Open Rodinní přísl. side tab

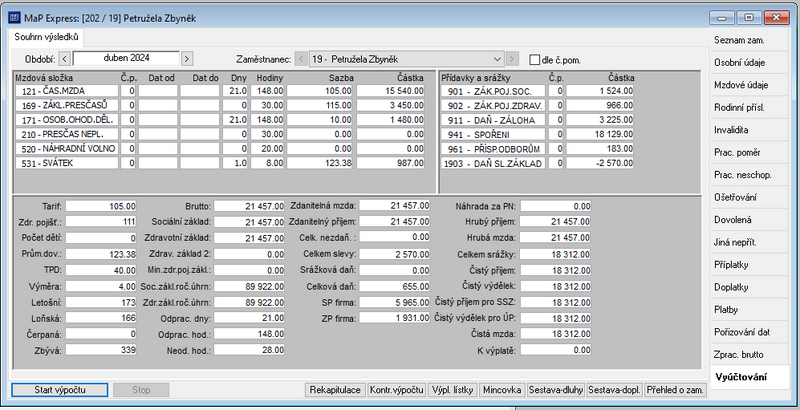coord(749,108)
